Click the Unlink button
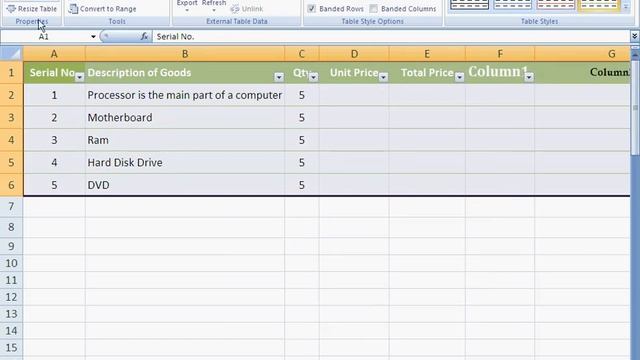 pos(247,9)
